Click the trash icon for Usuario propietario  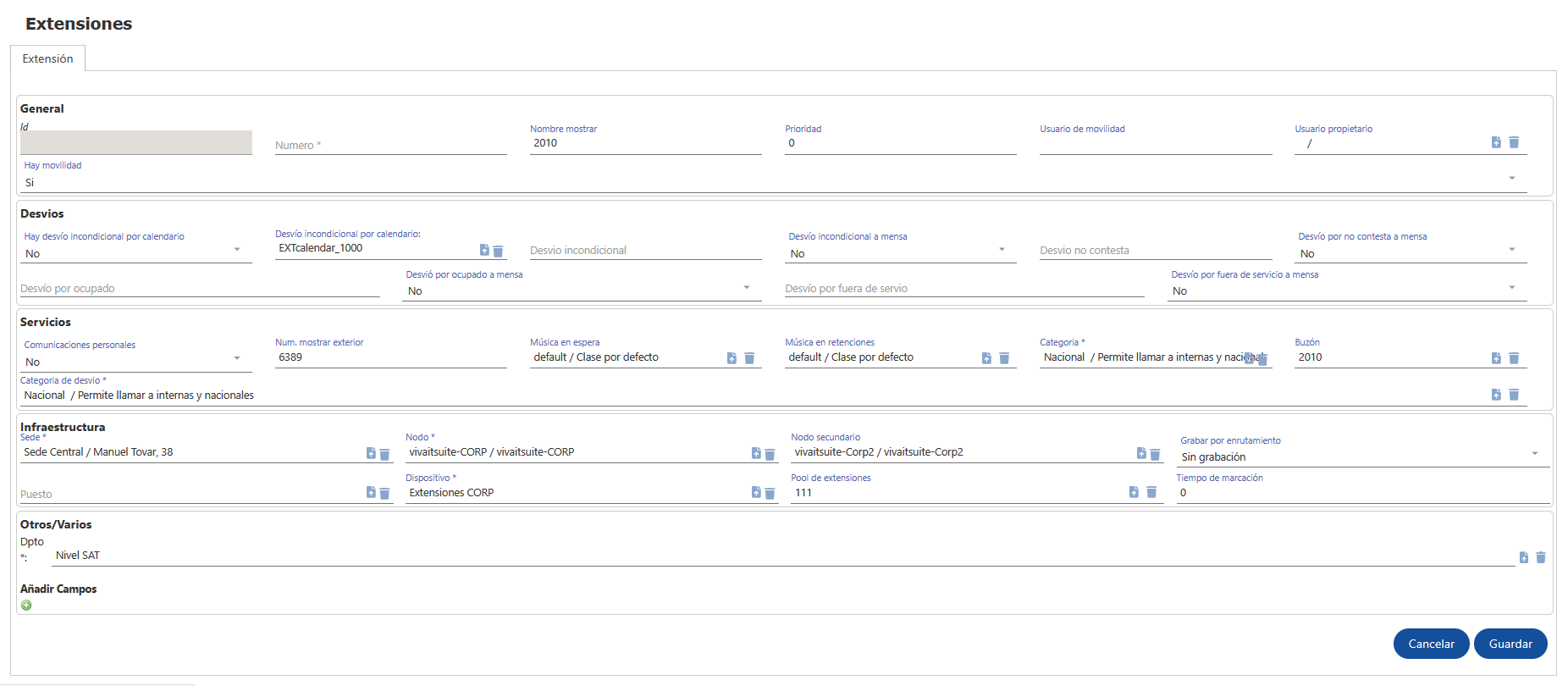click(1514, 142)
